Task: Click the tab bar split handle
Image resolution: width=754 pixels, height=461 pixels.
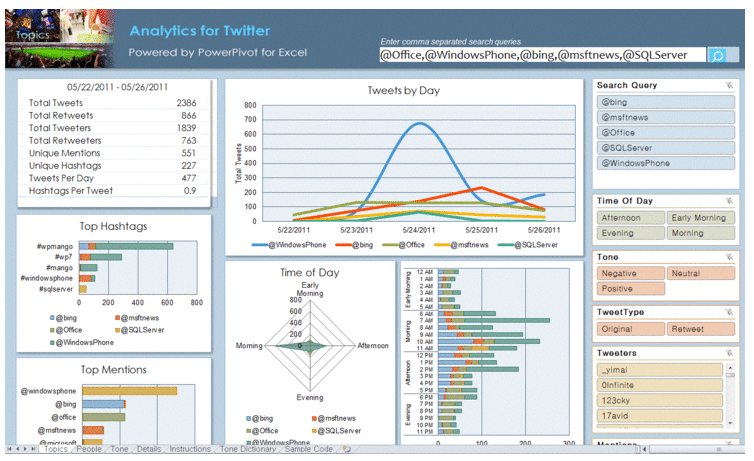Action: tap(638, 449)
